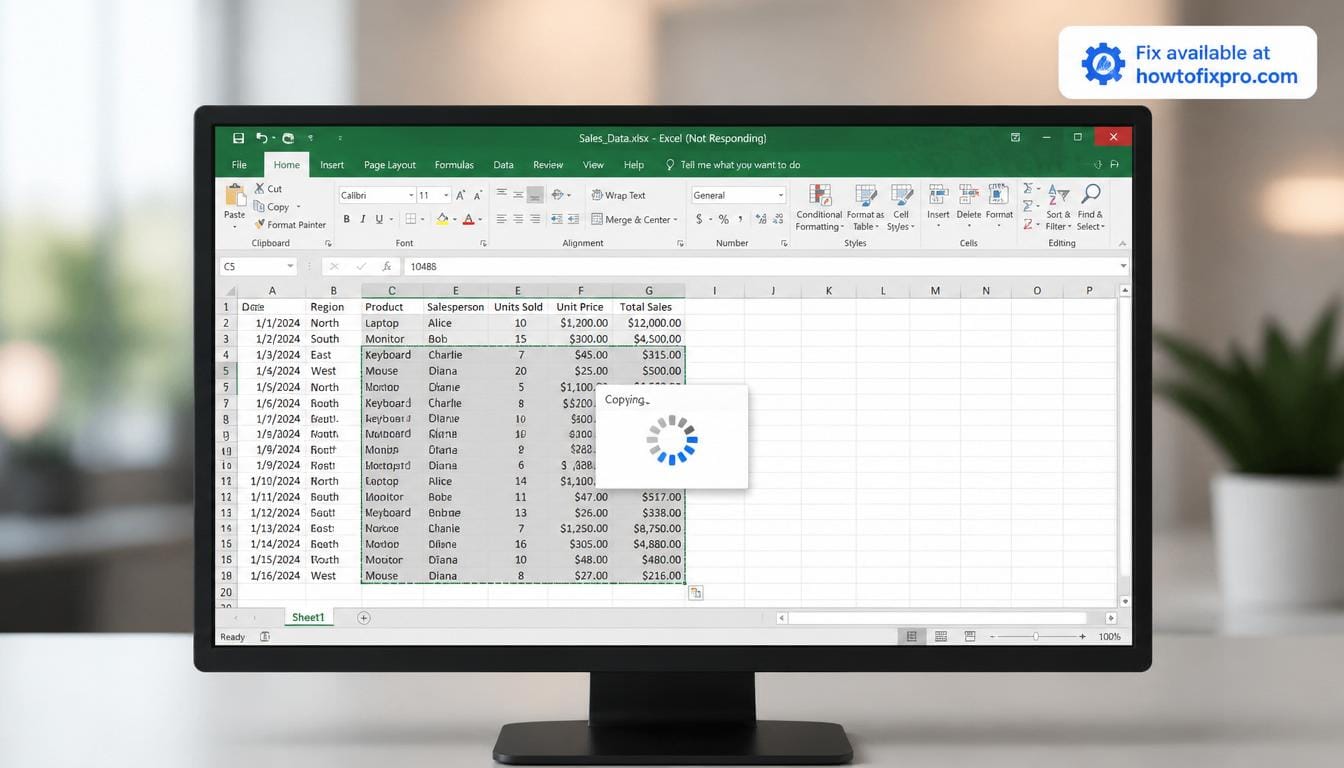The height and width of the screenshot is (768, 1344).
Task: Switch to the Data ribbon tab
Action: pos(503,165)
